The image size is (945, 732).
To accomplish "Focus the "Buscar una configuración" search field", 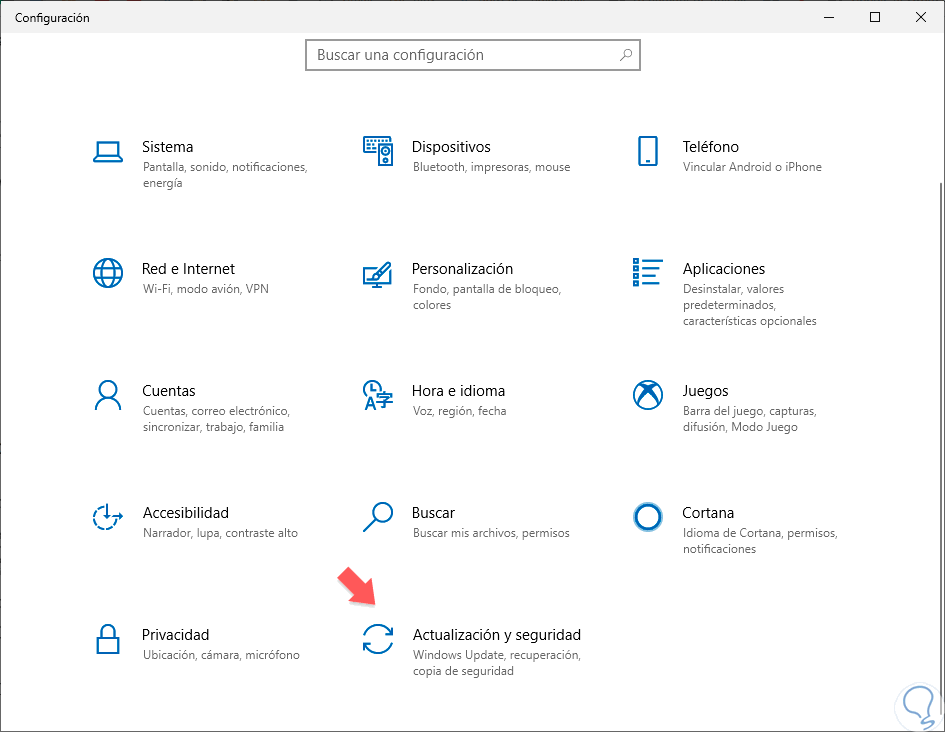I will click(x=460, y=55).
